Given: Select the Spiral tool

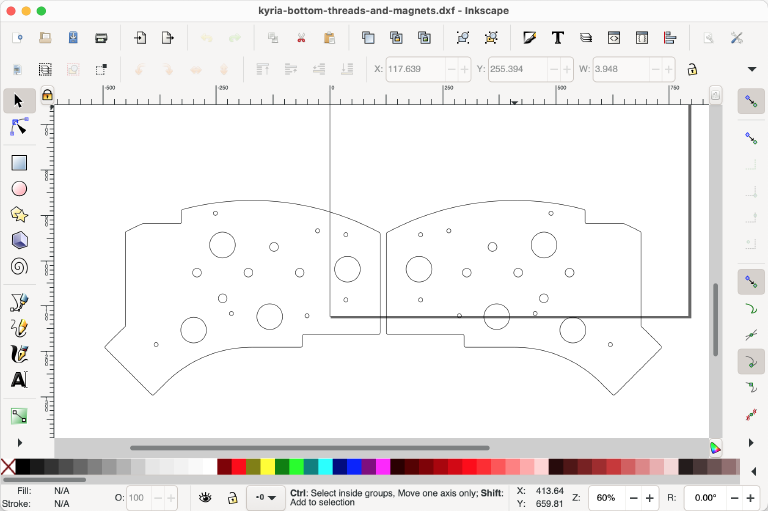Looking at the screenshot, I should 19,267.
